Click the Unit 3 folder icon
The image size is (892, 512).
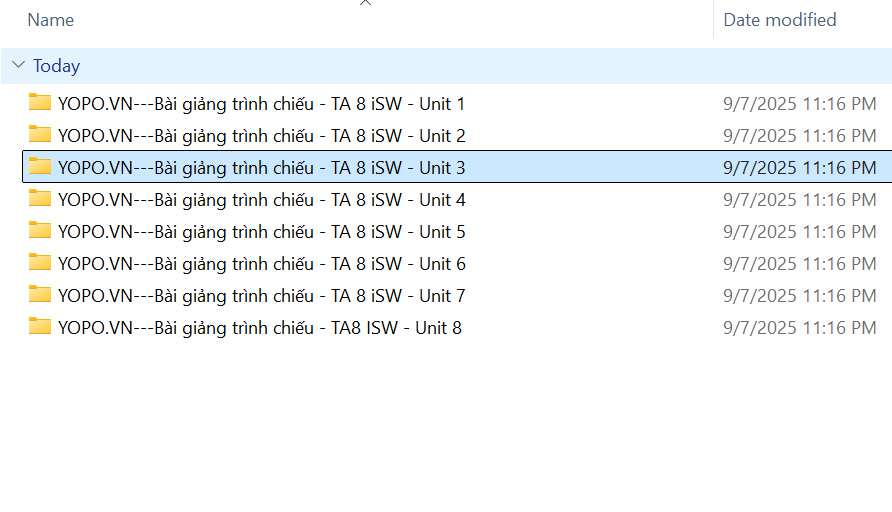(x=40, y=167)
